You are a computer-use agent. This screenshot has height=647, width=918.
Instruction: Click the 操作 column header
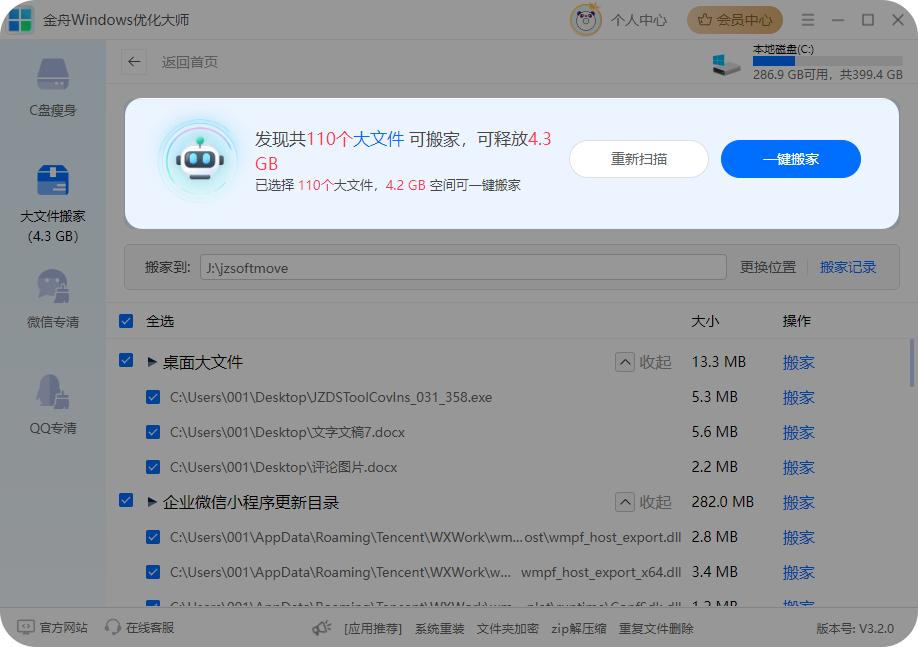click(797, 321)
